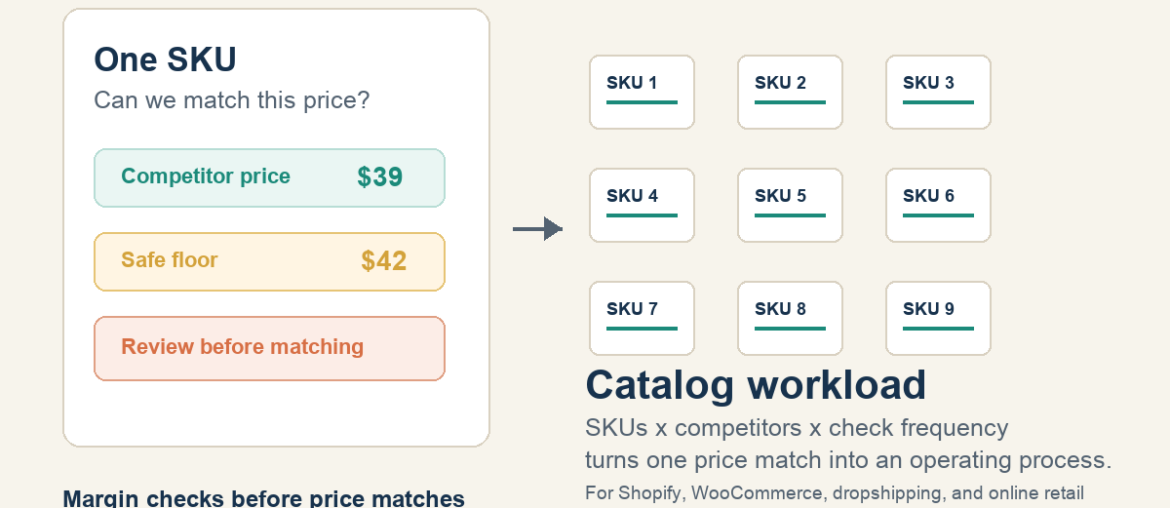Choose the SKU 9 tile
1170x508 pixels.
938,319
